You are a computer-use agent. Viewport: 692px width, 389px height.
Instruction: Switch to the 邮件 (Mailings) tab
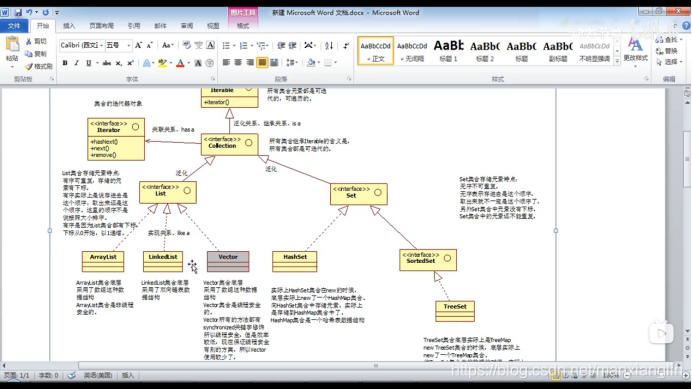[160, 26]
